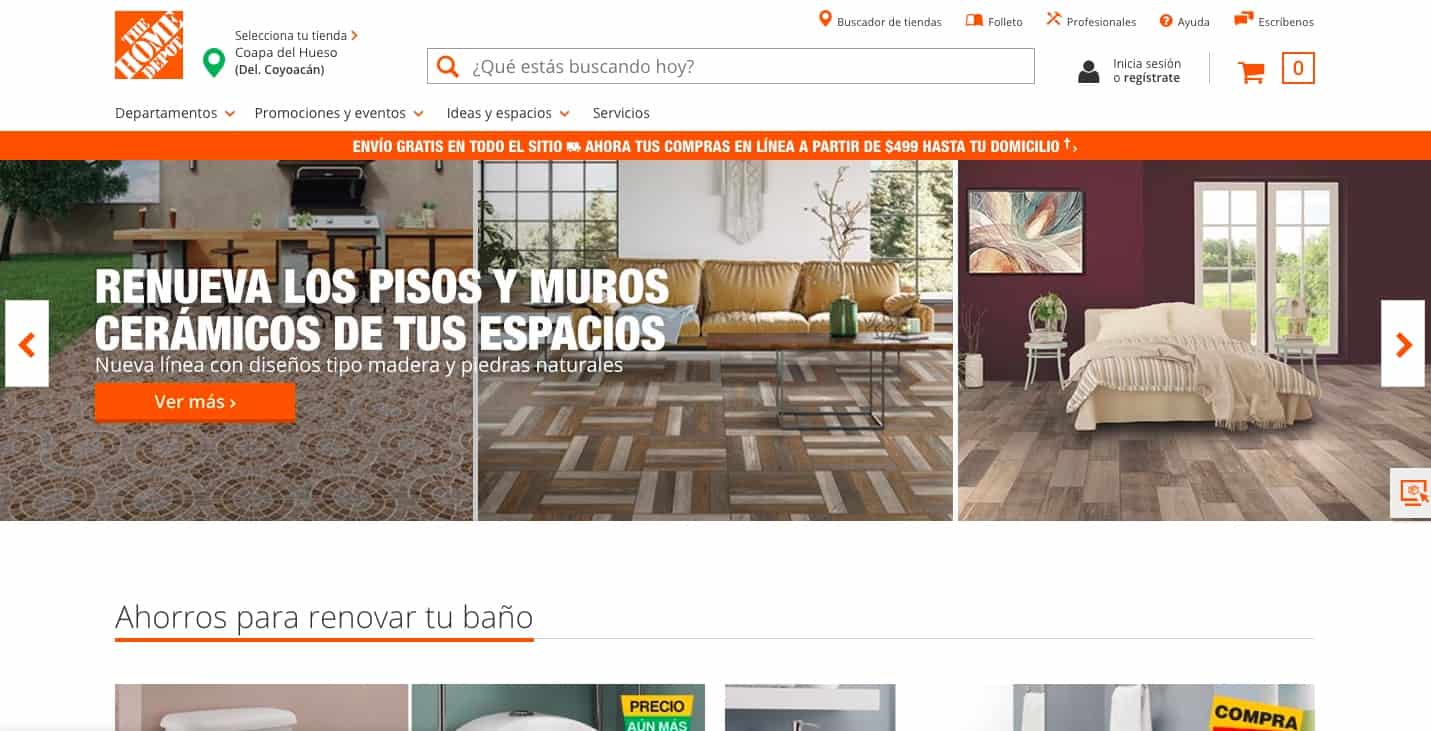Click the green store location pin icon
The width and height of the screenshot is (1431, 731).
pos(213,63)
